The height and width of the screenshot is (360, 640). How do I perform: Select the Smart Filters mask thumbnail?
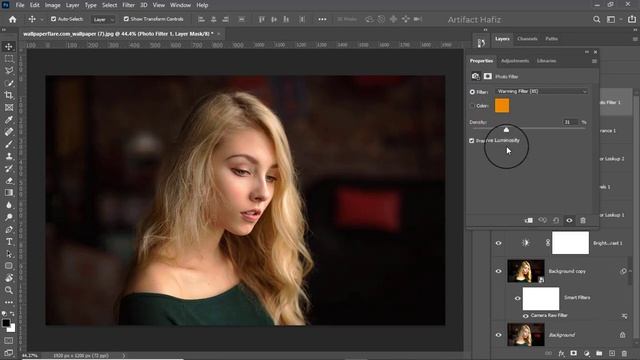(x=541, y=299)
